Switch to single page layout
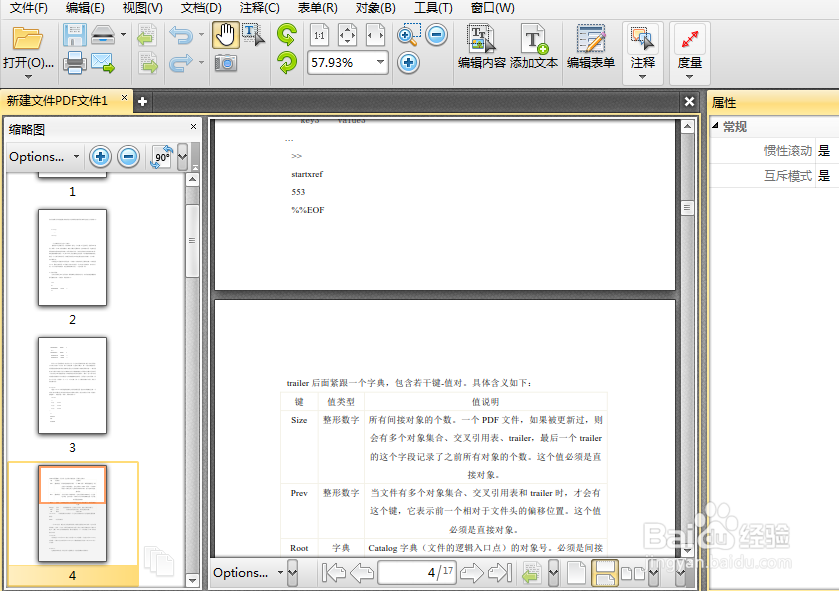Screen dimensions: 839x591 click(x=576, y=573)
